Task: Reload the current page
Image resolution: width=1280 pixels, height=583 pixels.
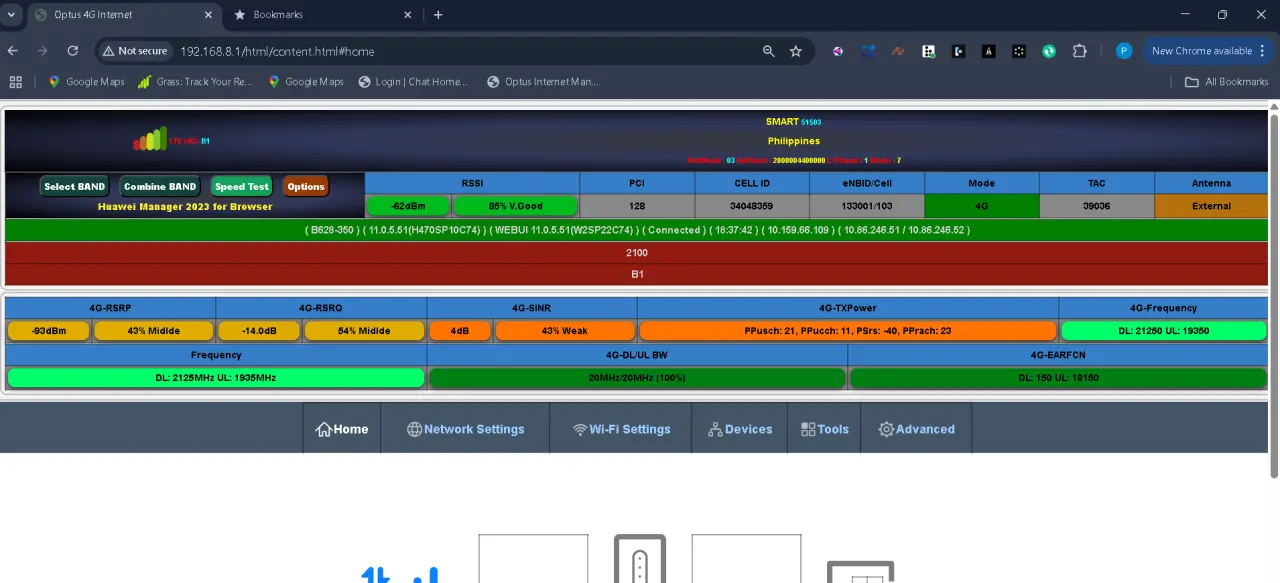Action: 72,51
